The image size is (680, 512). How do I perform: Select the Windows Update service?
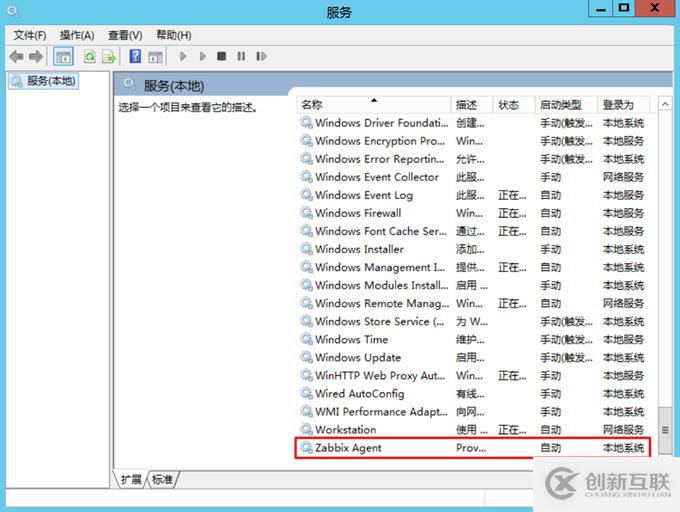point(473,357)
